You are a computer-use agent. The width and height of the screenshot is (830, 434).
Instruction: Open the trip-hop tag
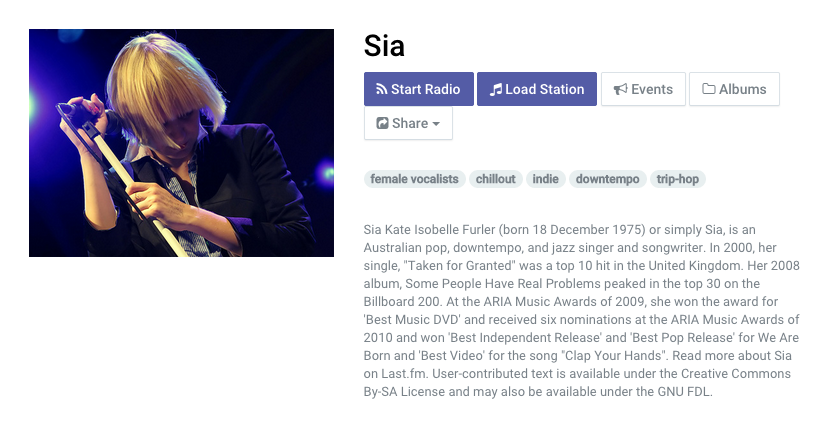(x=678, y=179)
